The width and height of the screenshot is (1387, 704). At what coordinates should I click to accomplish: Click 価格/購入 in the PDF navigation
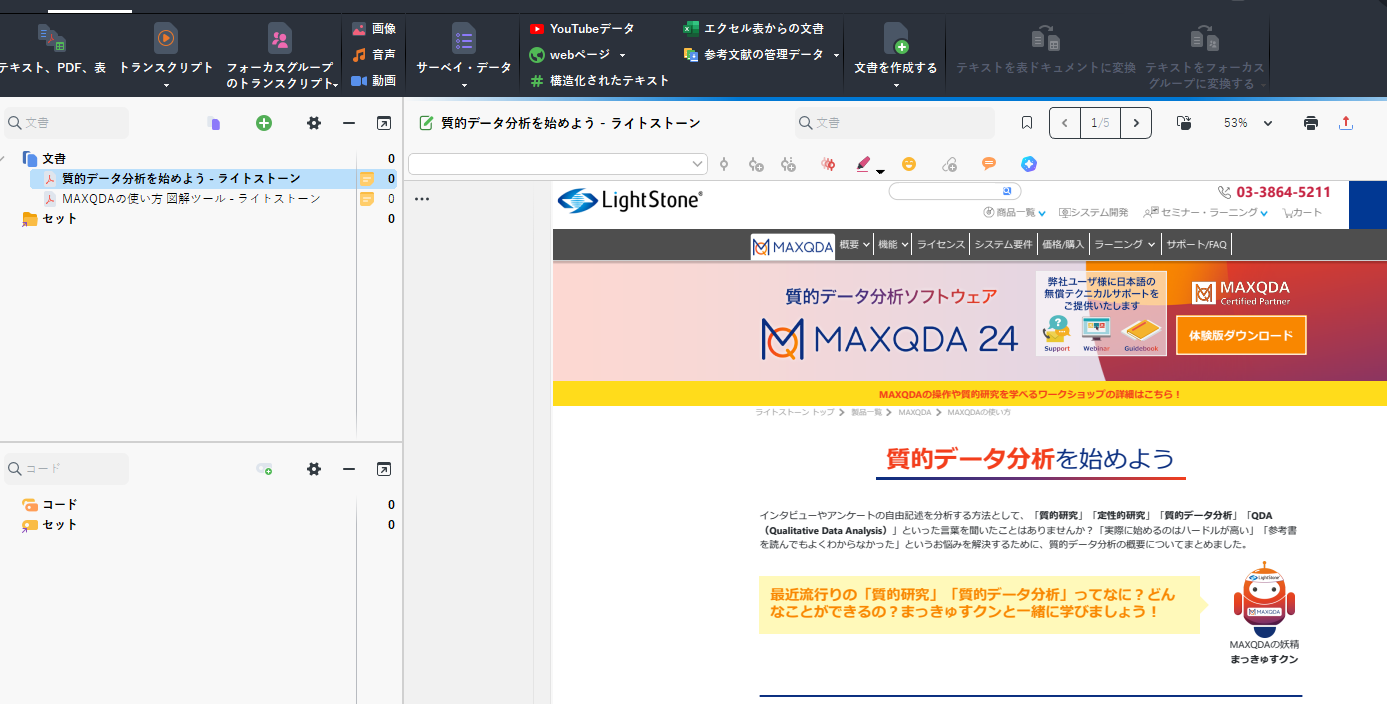(1063, 244)
